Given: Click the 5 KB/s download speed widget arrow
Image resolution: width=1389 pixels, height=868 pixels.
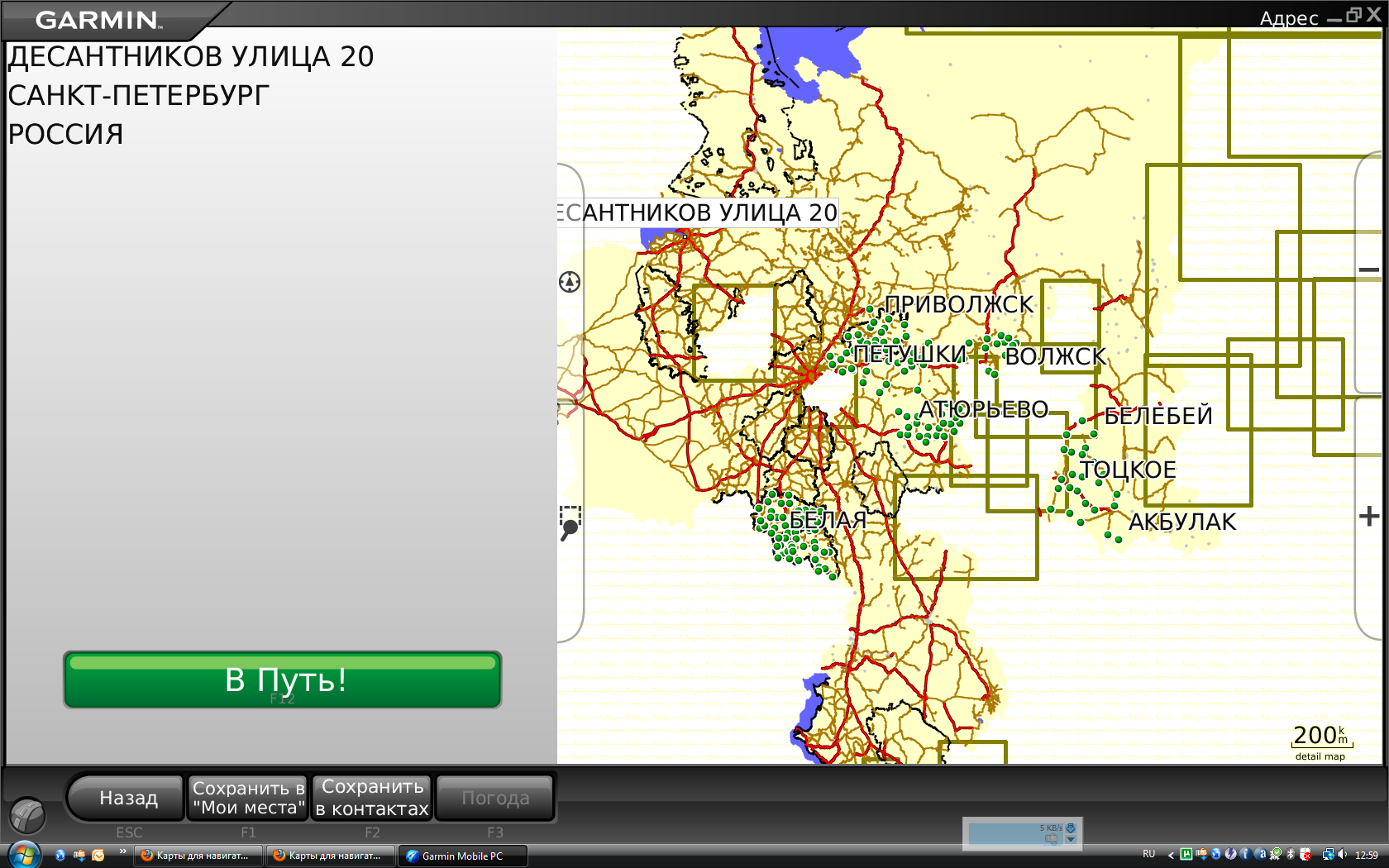Looking at the screenshot, I should 1071,827.
